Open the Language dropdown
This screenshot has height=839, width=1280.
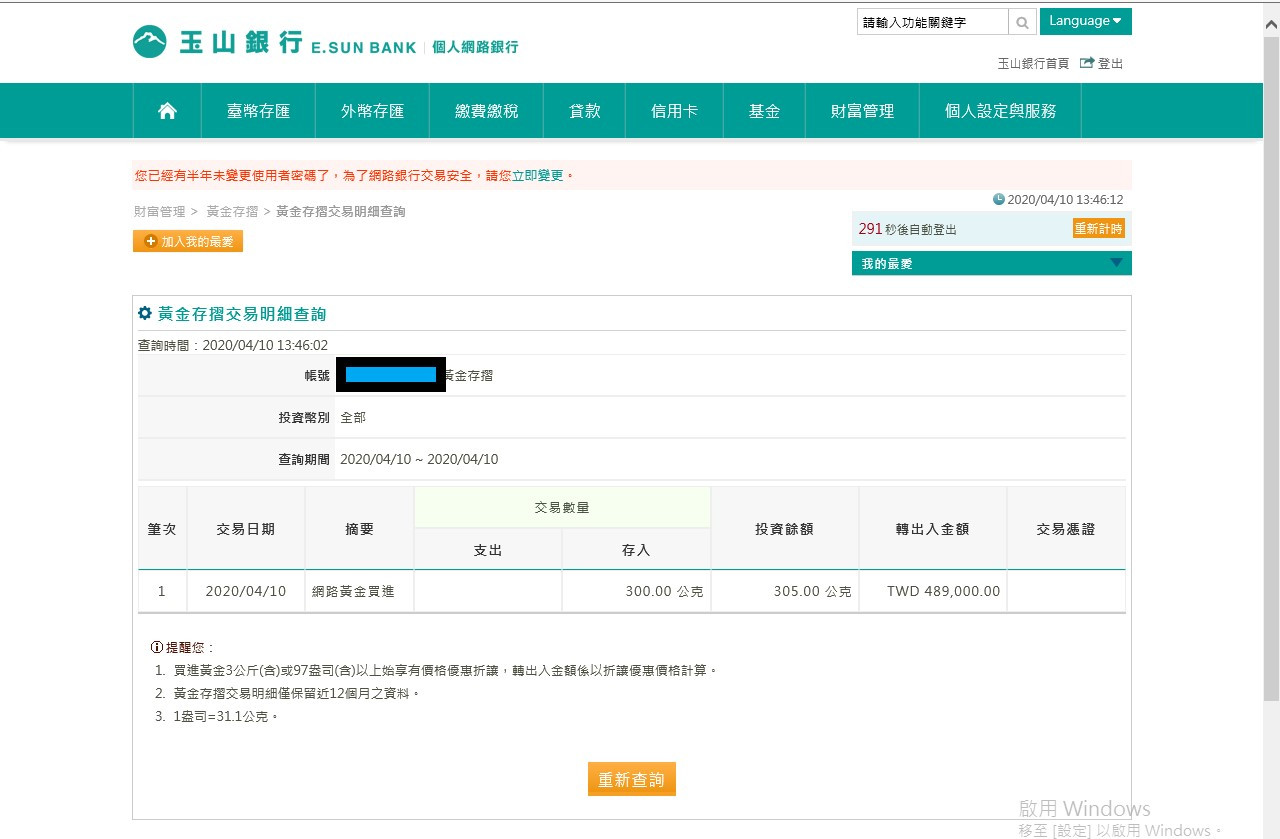pos(1085,21)
